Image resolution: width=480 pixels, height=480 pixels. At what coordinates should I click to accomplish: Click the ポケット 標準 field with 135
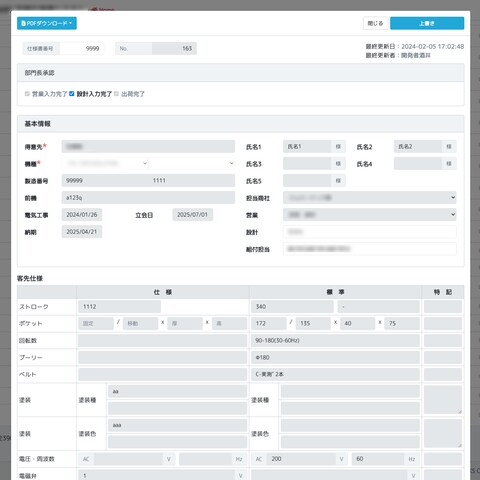[313, 323]
